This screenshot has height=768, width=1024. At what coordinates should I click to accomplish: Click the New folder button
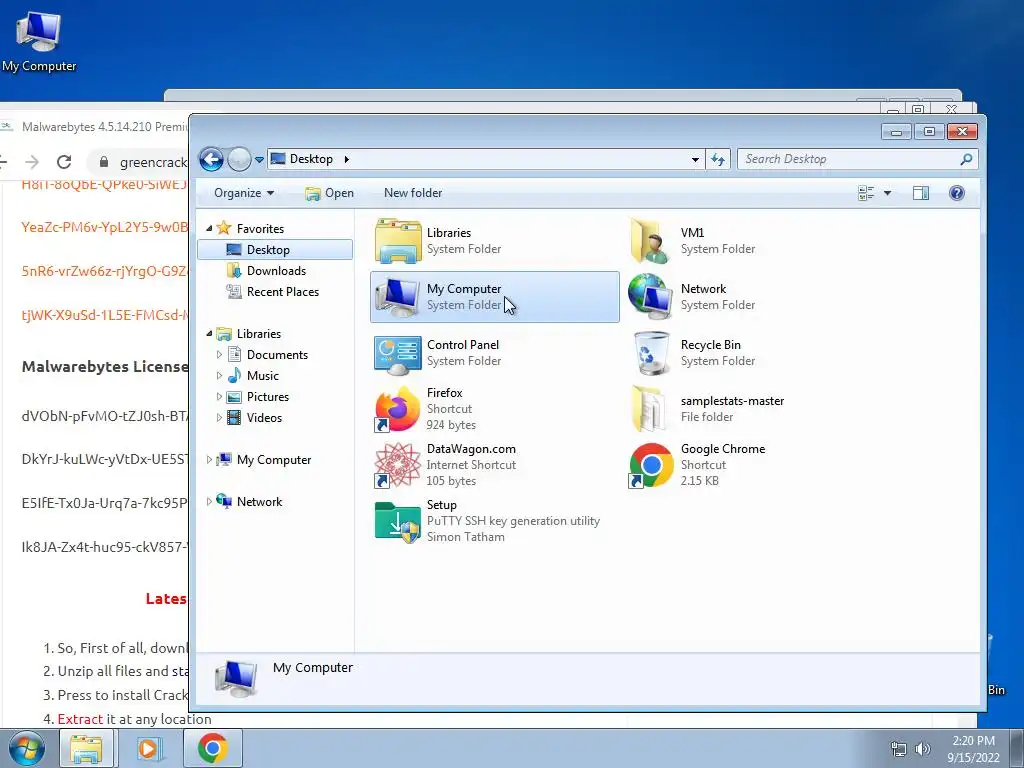pyautogui.click(x=413, y=193)
